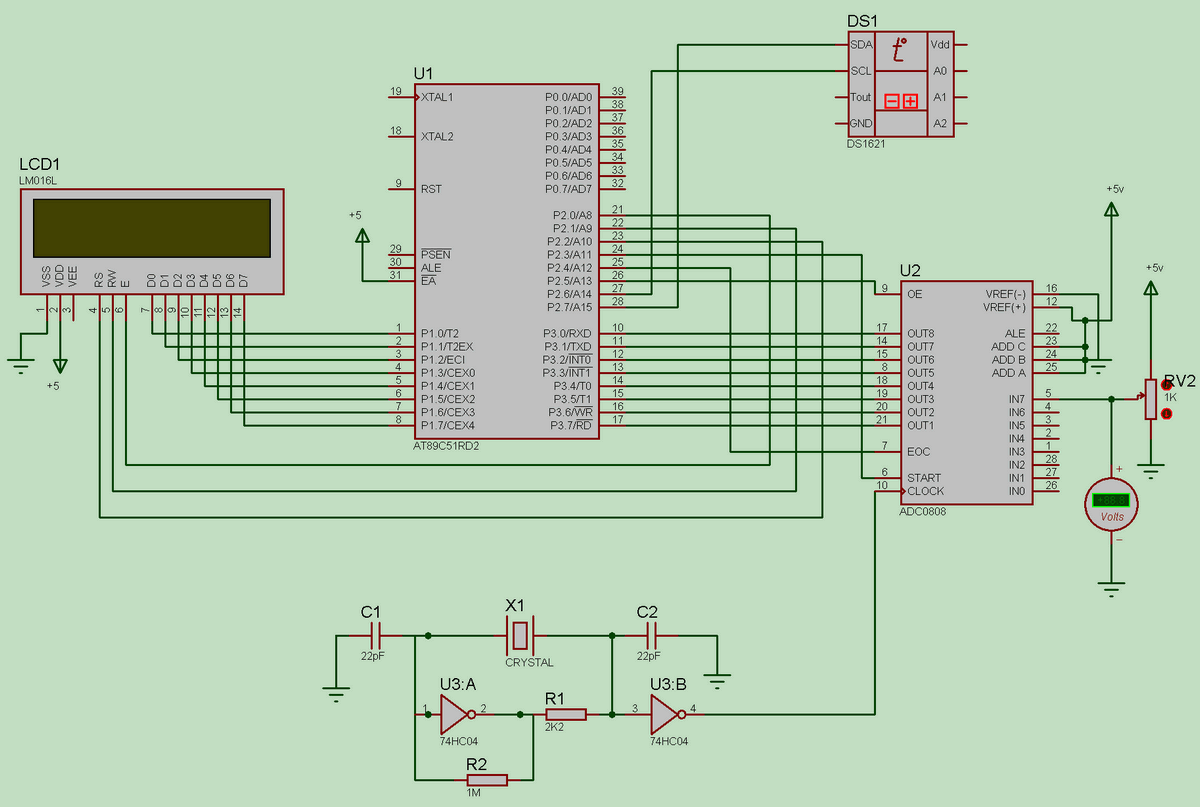1200x807 pixels.
Task: Click the +5 power terminal feeding U1 EA pin
Action: pos(362,234)
